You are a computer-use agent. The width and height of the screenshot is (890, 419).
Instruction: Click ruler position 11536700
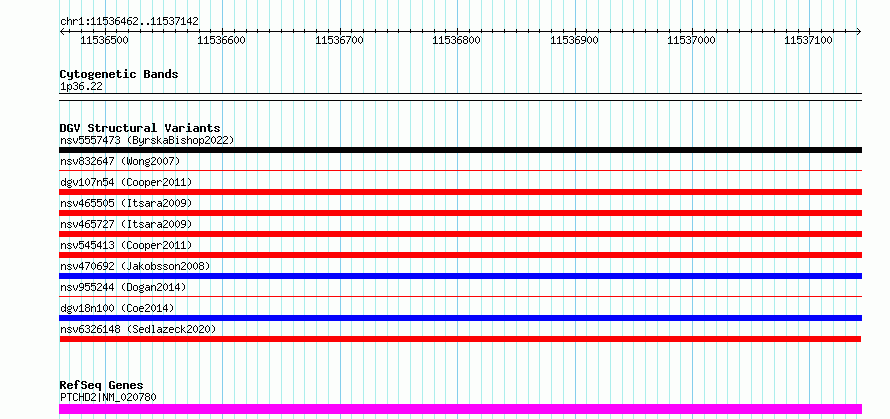point(339,40)
